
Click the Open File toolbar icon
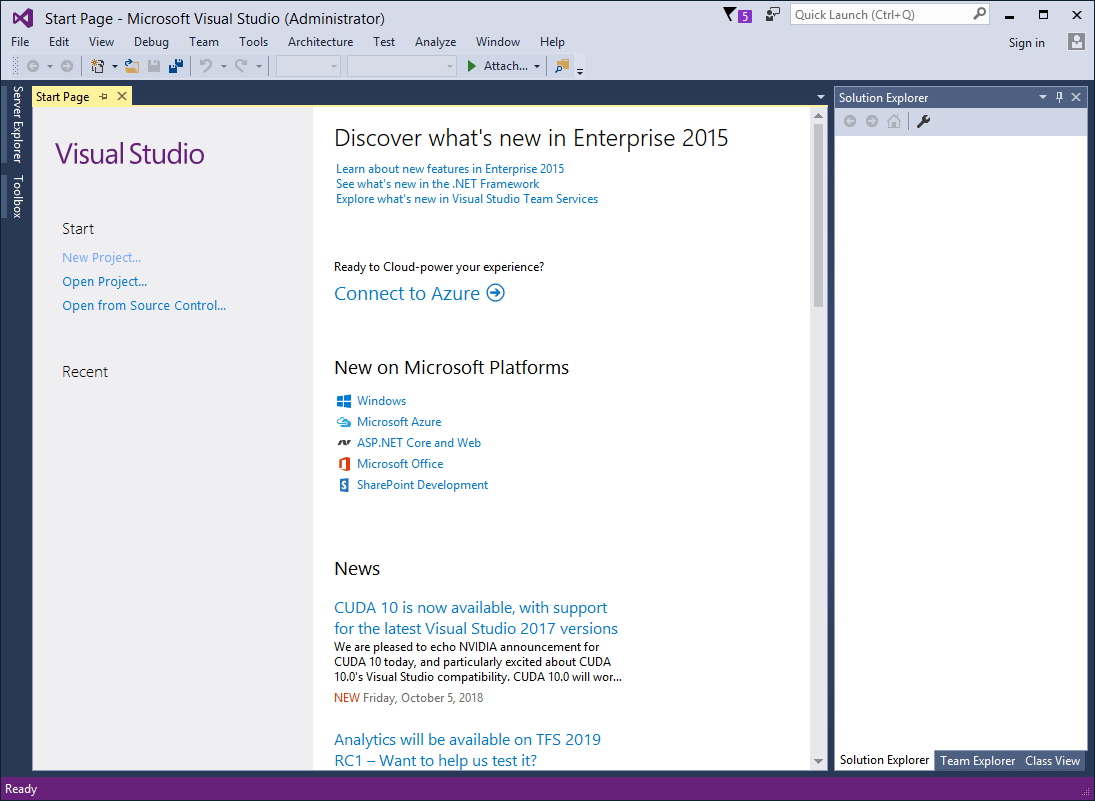[132, 66]
